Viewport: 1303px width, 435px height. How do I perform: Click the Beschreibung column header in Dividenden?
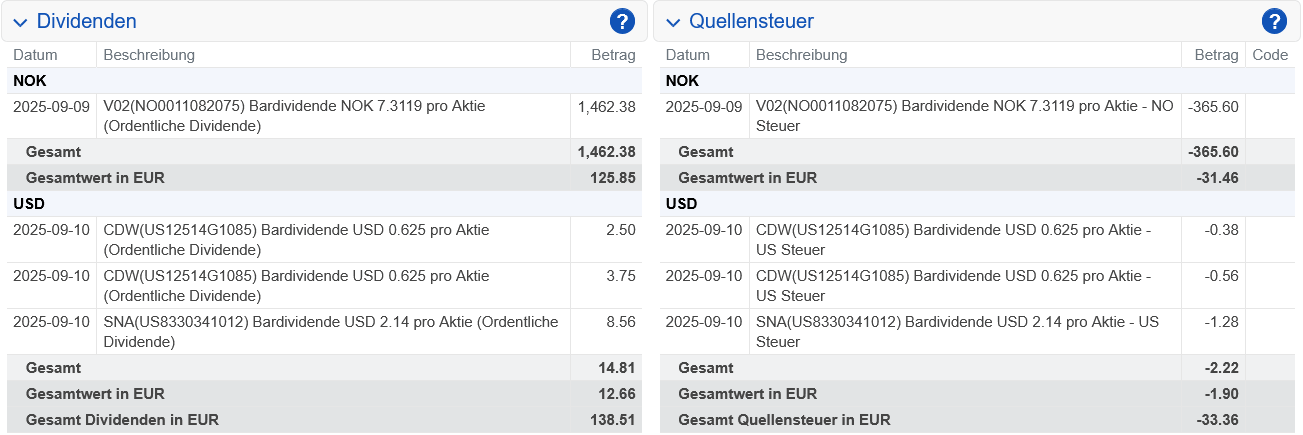[149, 55]
